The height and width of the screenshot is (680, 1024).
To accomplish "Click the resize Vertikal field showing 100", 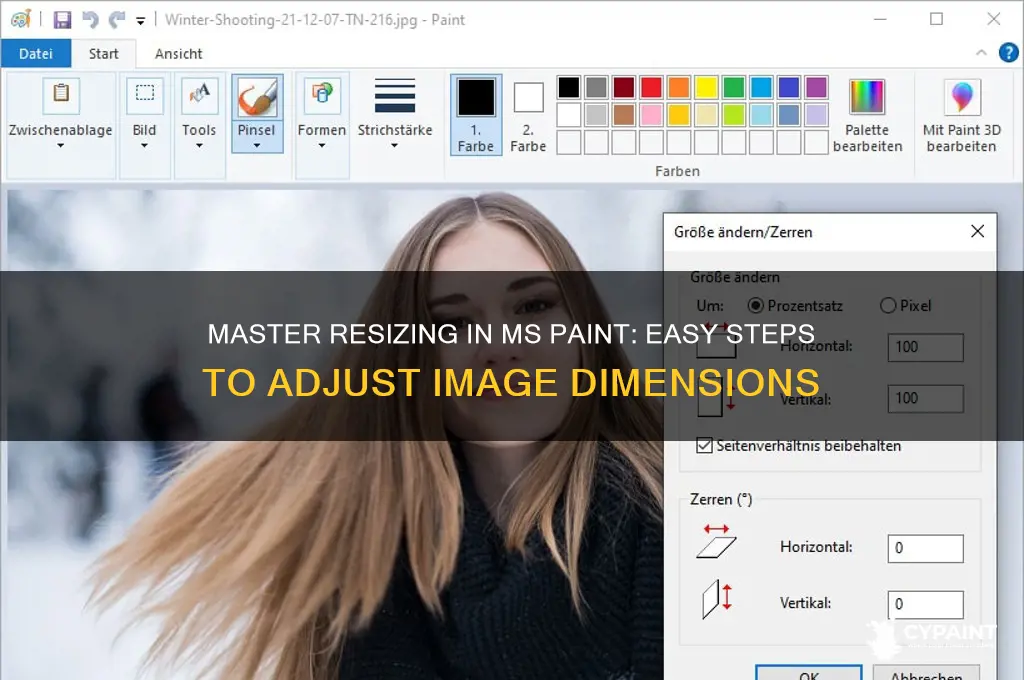I will [925, 398].
